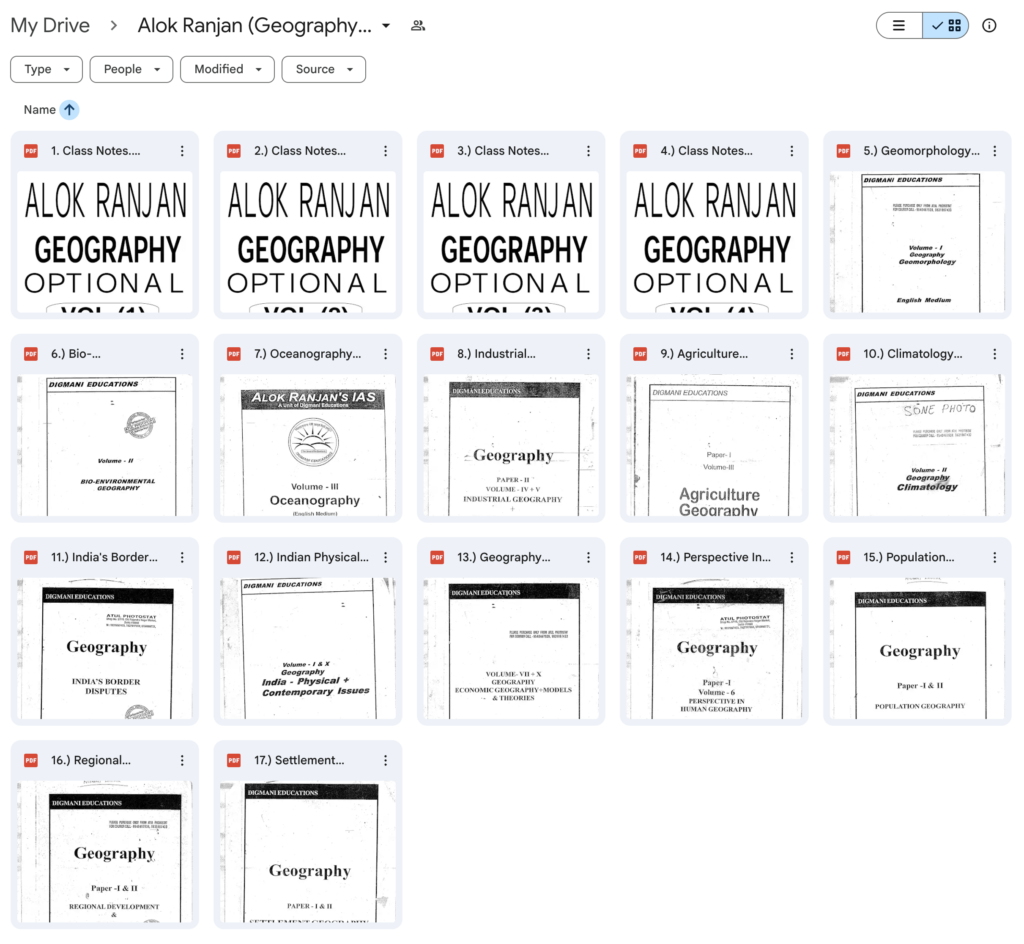Image resolution: width=1024 pixels, height=944 pixels.
Task: Select the PDF icon on 1. Class Notes
Action: point(29,150)
